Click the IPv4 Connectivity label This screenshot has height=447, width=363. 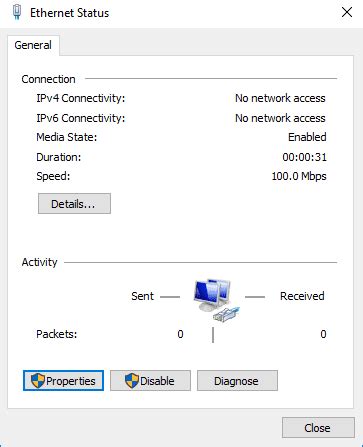click(81, 98)
